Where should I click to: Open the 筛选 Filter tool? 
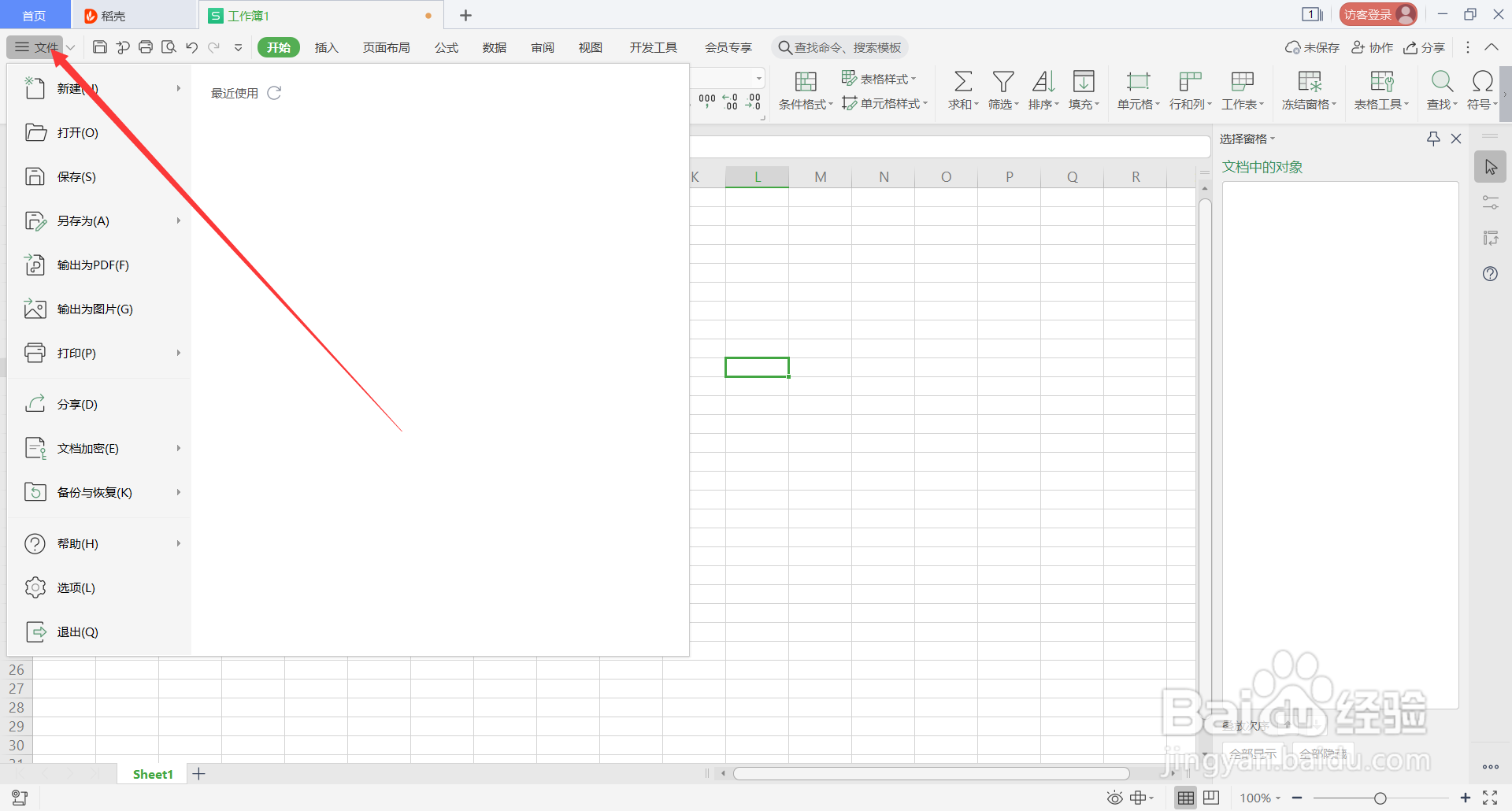click(1002, 89)
